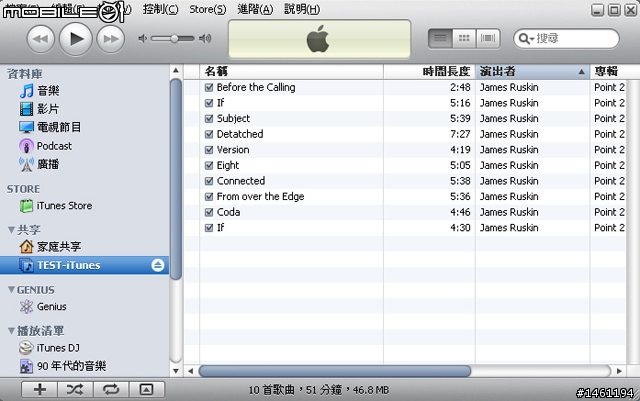
Task: Collapse the GENIUS section
Action: [11, 290]
